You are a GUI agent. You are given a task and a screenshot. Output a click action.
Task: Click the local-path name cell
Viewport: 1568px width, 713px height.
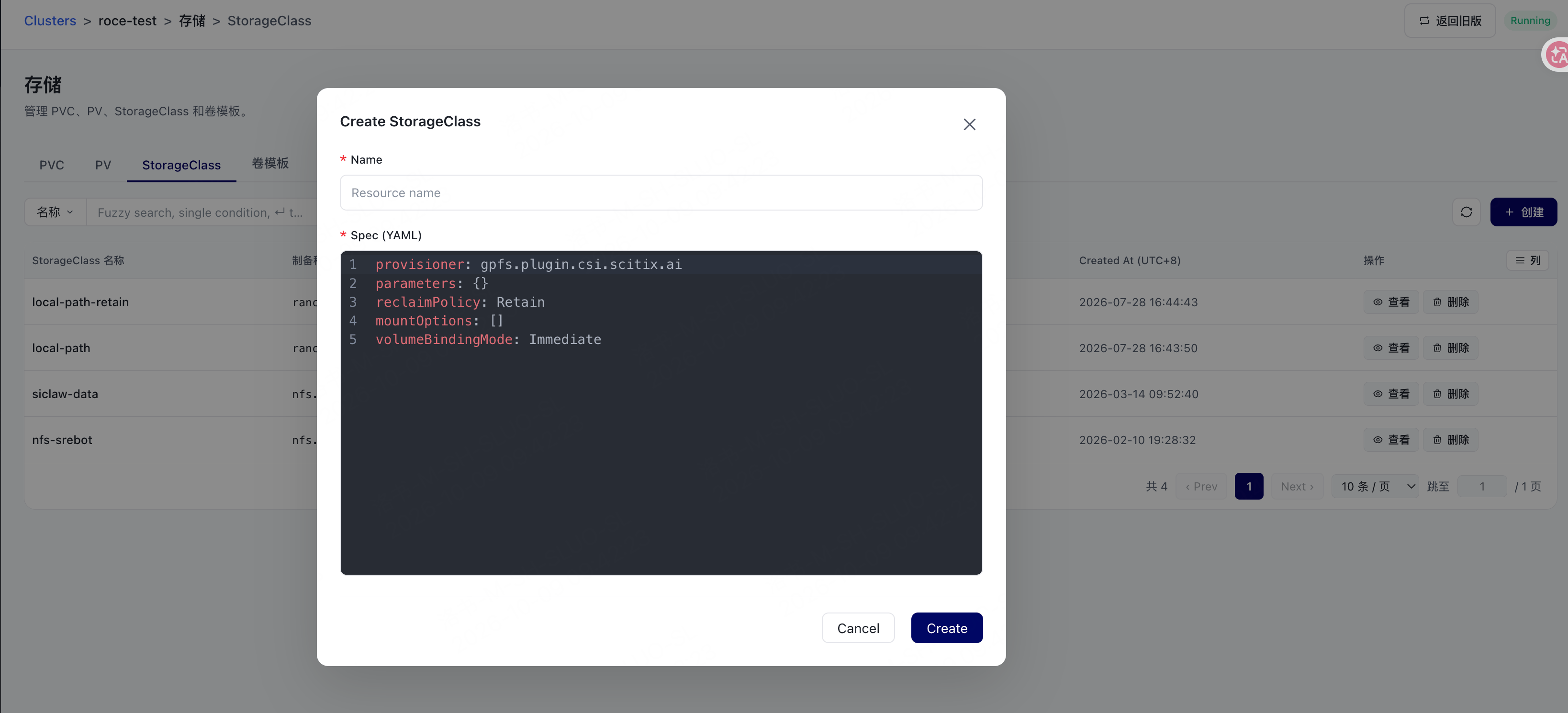[61, 348]
